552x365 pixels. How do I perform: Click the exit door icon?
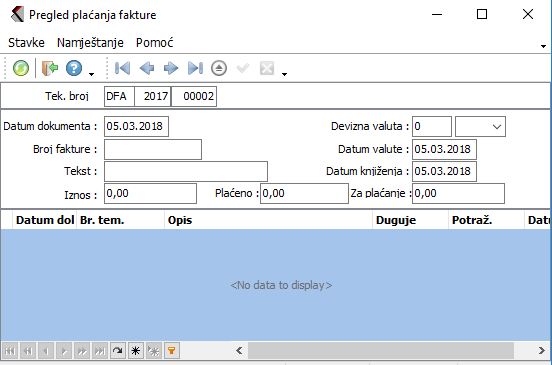pos(50,68)
